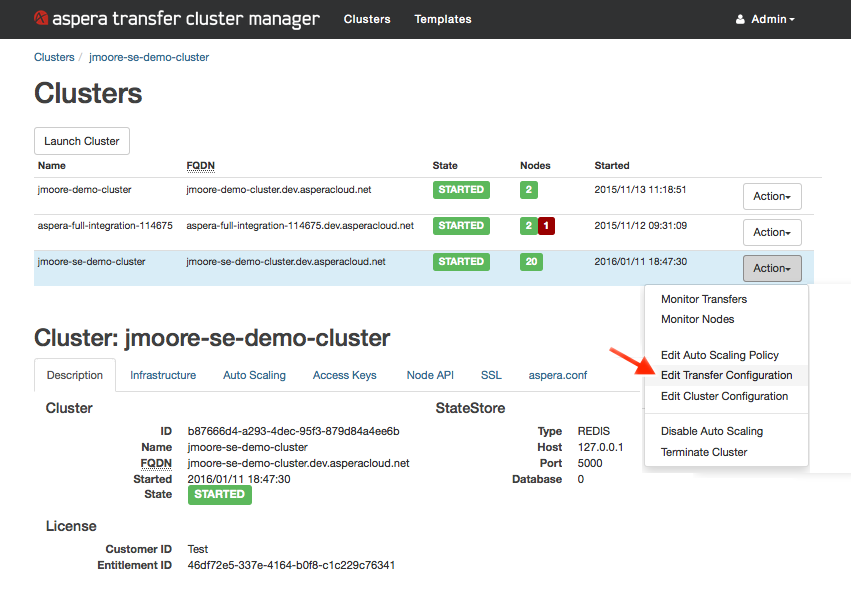
Task: Click the StateStore host value 127.0.0.1
Action: pos(600,447)
